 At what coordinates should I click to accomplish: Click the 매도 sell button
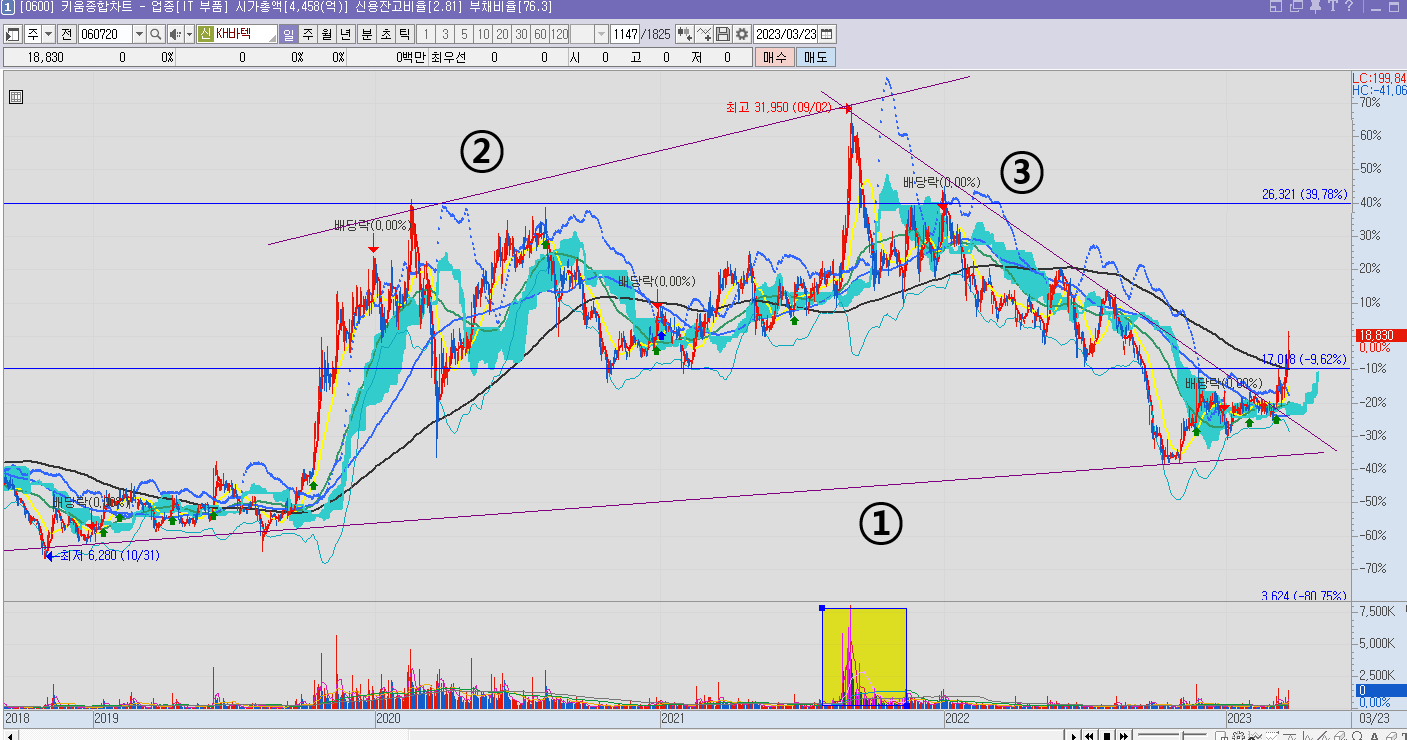pyautogui.click(x=816, y=57)
